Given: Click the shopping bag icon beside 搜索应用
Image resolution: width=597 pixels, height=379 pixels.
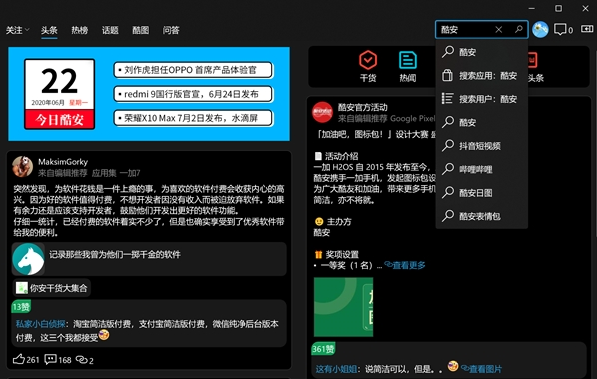Looking at the screenshot, I should tap(447, 75).
